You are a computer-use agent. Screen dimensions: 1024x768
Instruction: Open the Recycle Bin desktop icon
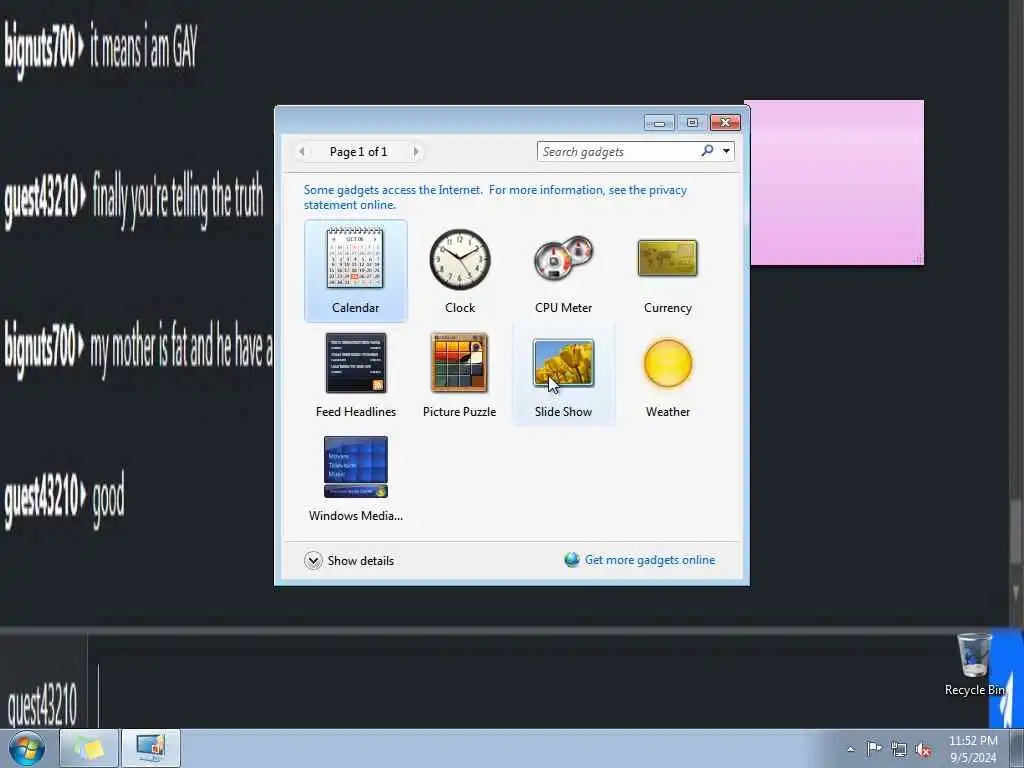974,665
